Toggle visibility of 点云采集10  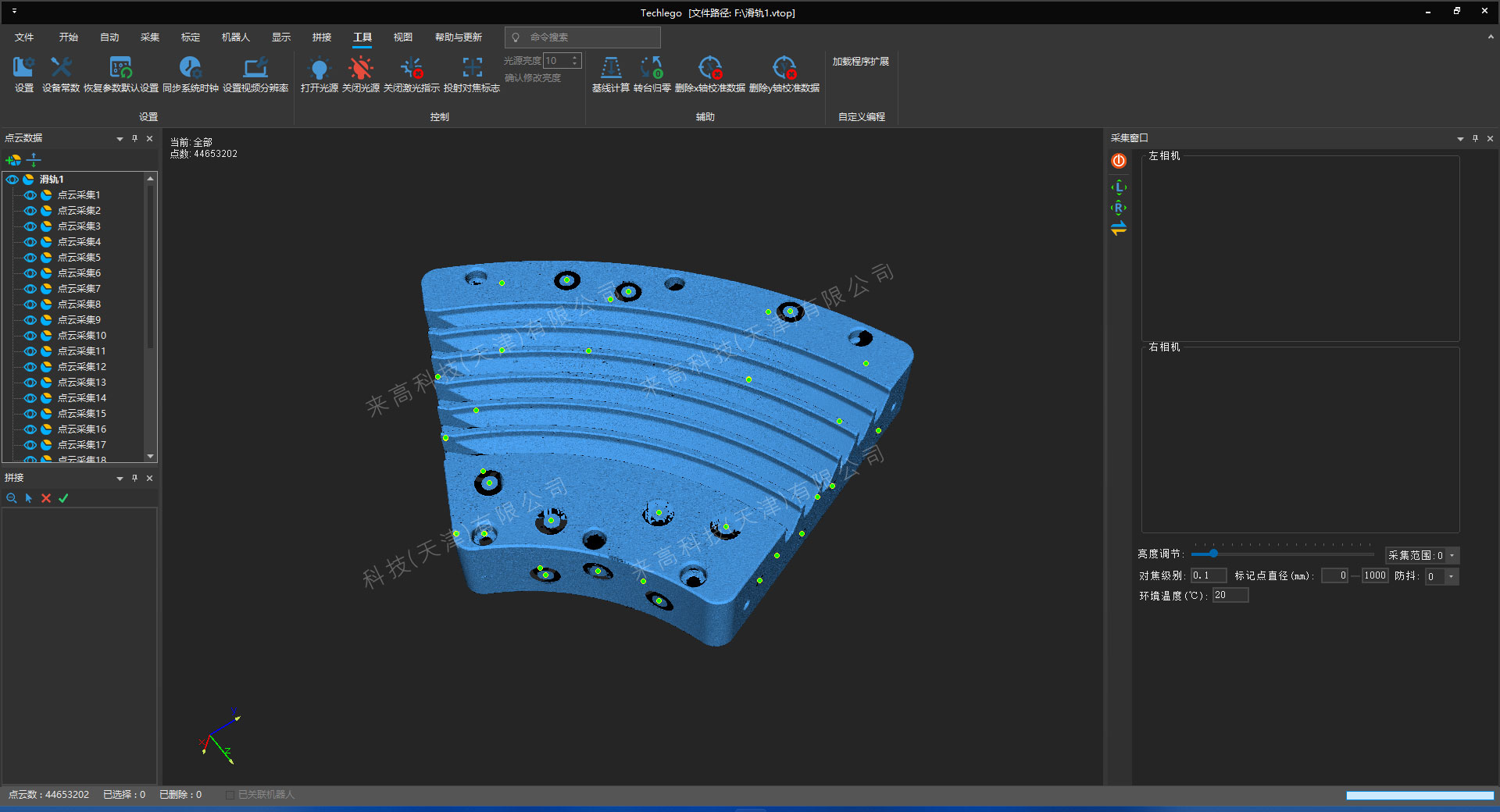click(30, 336)
